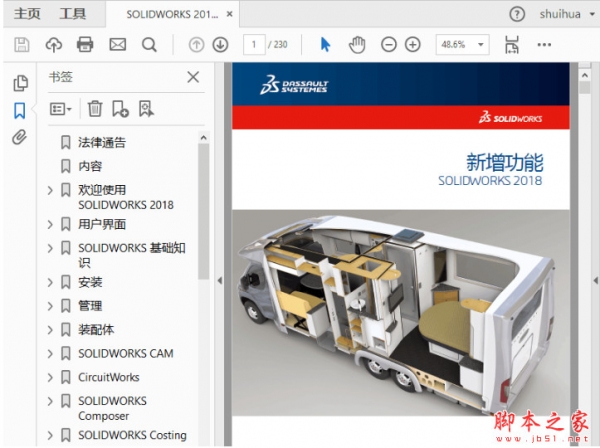Screen dimensions: 600x448
Task: Zoom out with minus button
Action: 388,45
